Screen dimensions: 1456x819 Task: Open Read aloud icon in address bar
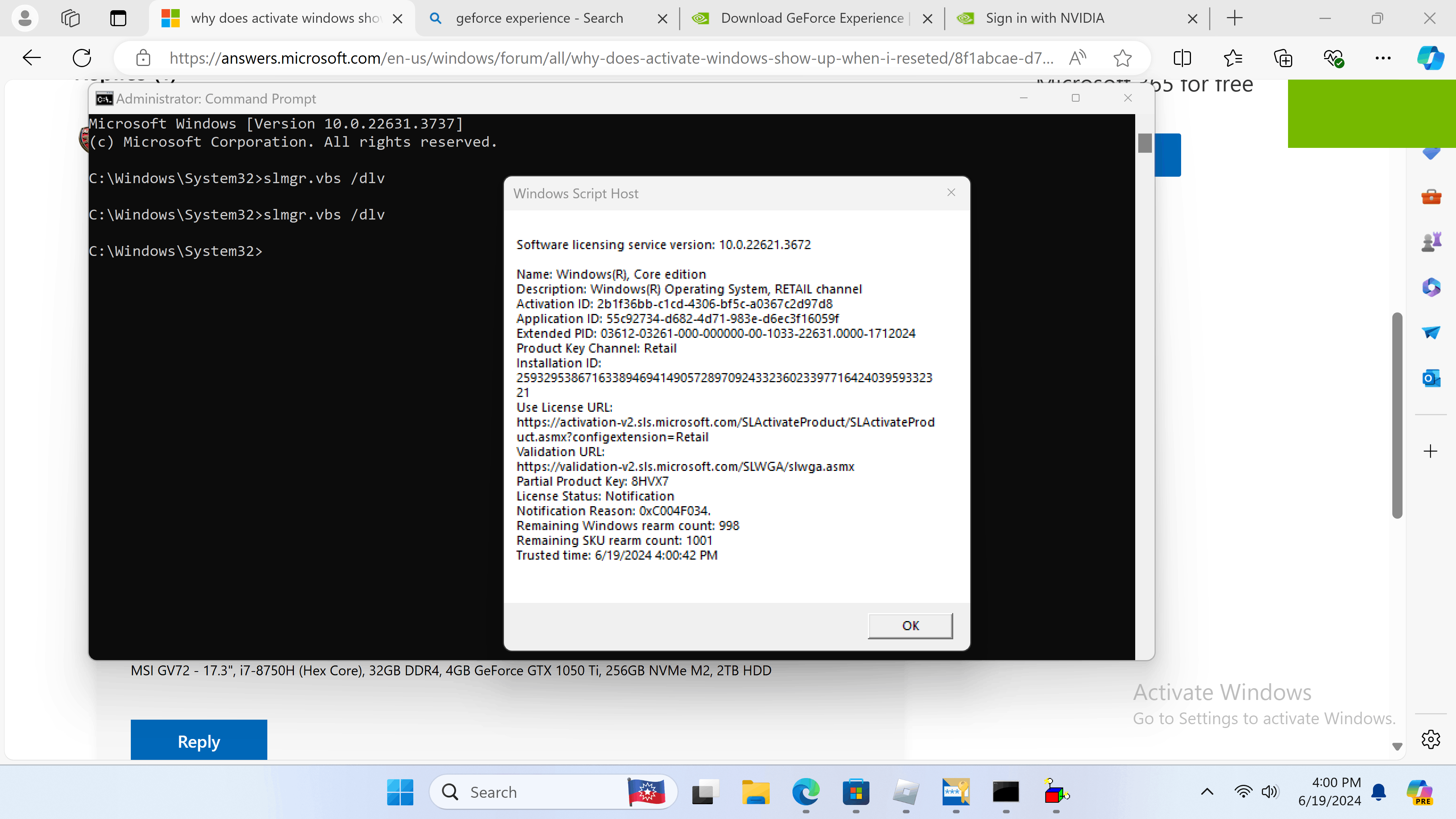1077,58
